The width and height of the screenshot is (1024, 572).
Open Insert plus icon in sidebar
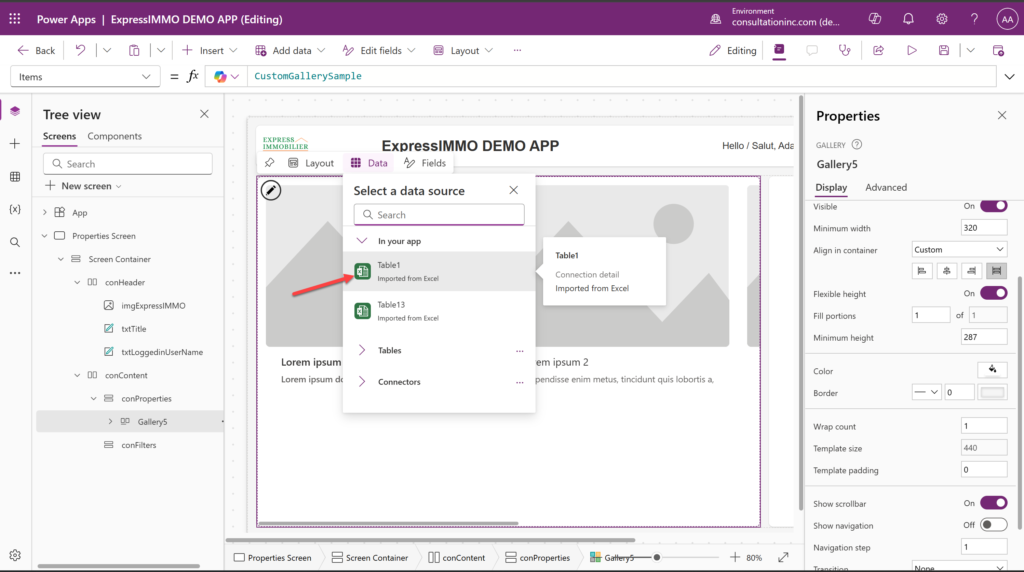click(15, 144)
